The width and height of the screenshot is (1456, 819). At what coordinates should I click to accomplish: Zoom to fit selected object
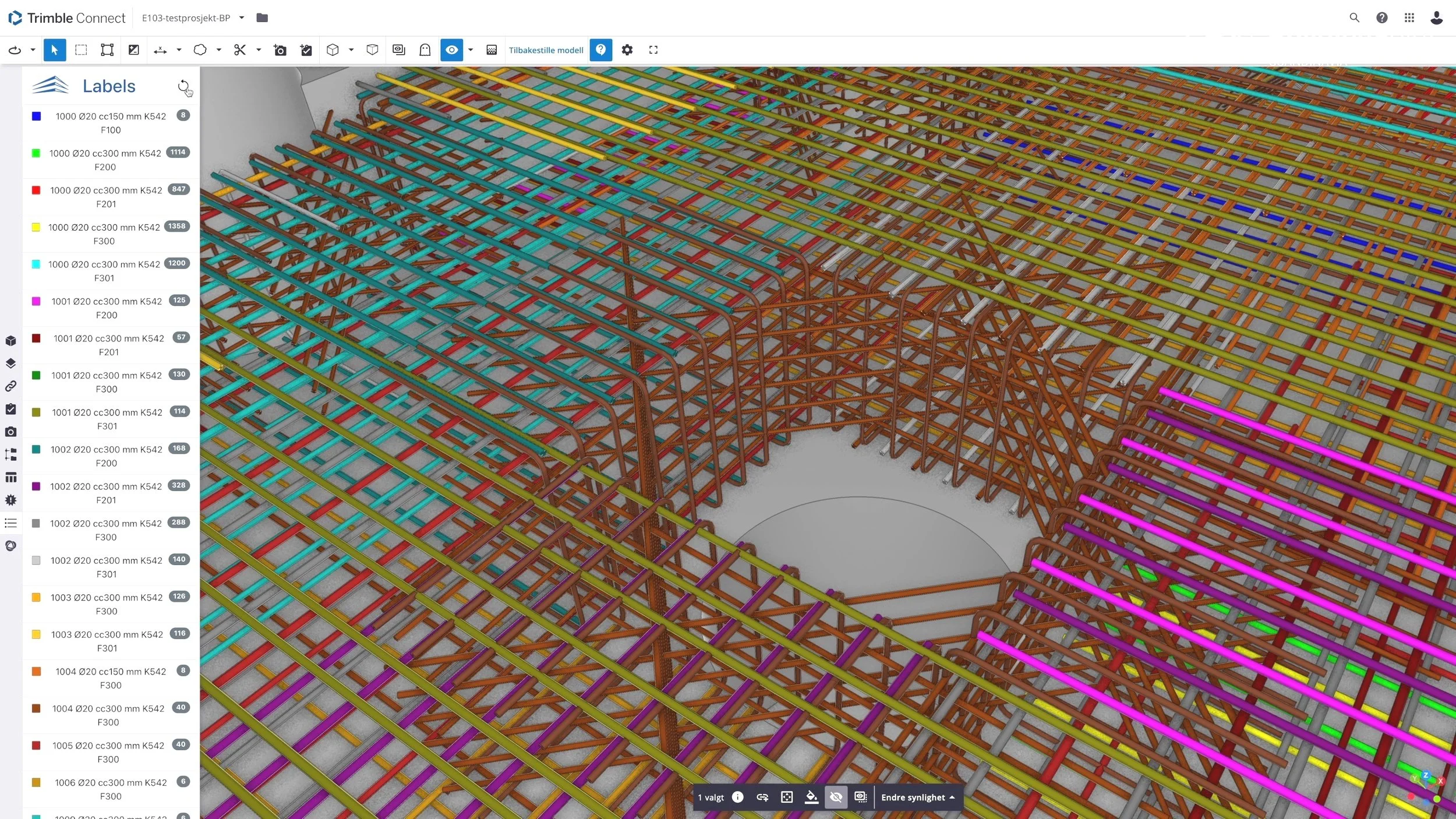[787, 797]
